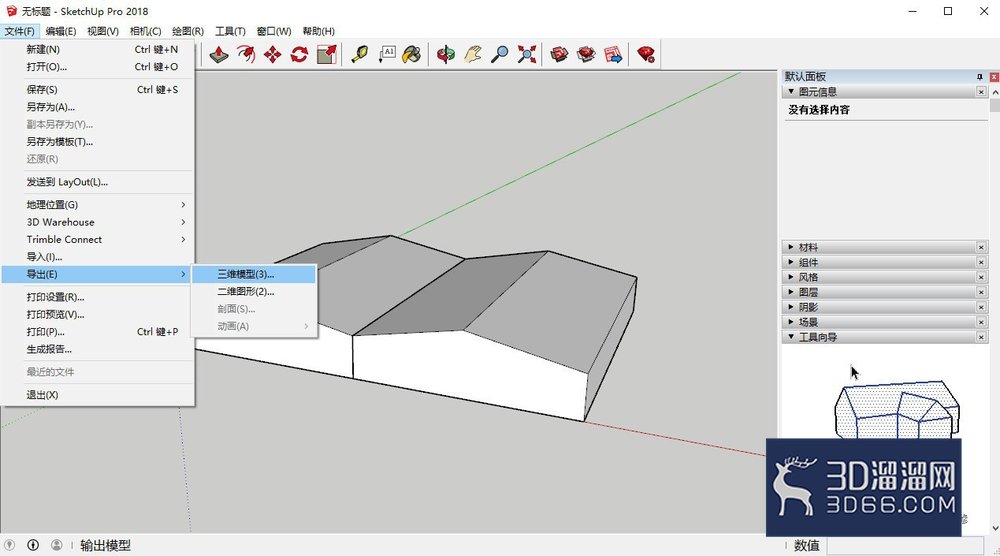1000x556 pixels.
Task: Click 保存(S) in file menu
Action: pyautogui.click(x=97, y=89)
